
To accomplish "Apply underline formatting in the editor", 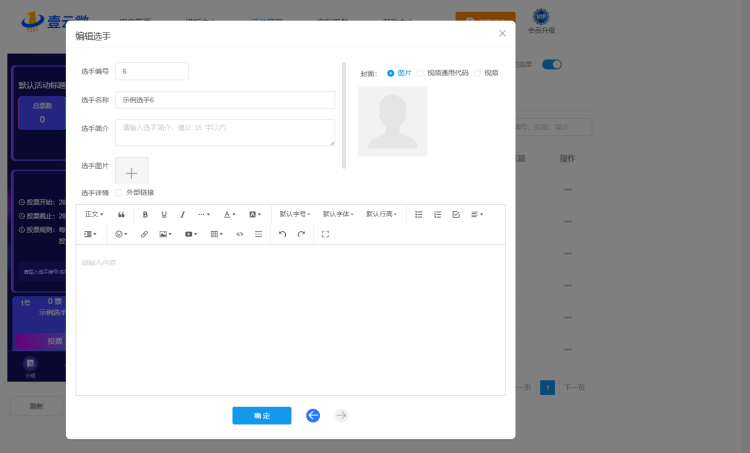I will click(x=164, y=214).
